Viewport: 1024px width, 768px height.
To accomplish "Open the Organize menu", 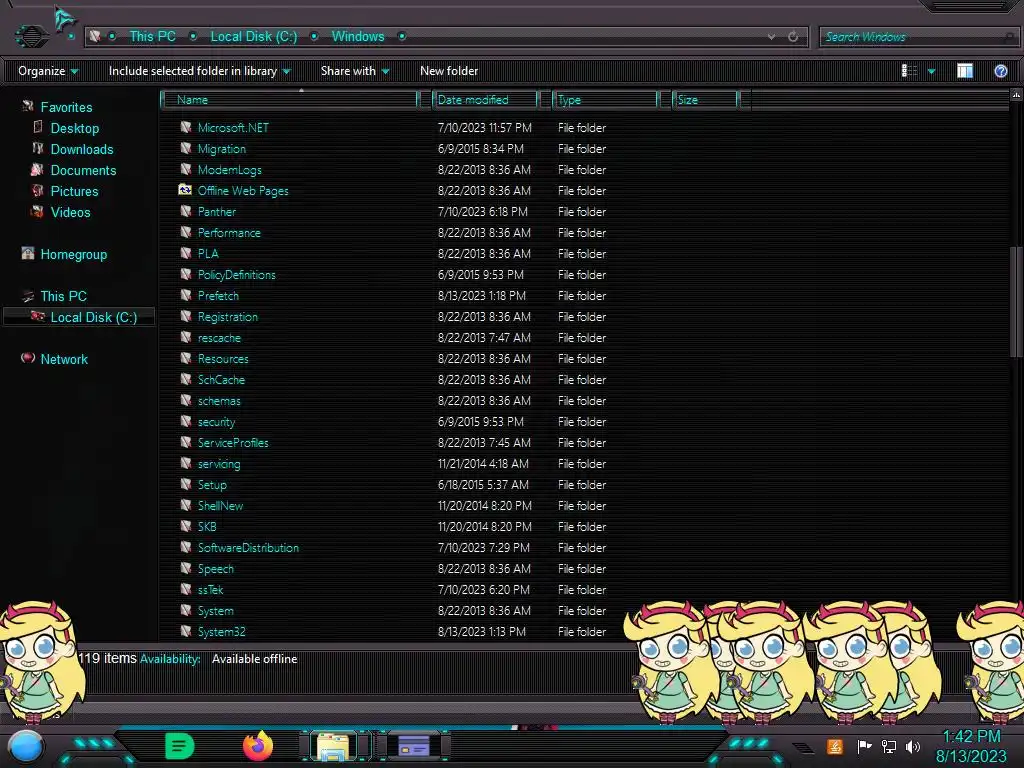I will (48, 71).
